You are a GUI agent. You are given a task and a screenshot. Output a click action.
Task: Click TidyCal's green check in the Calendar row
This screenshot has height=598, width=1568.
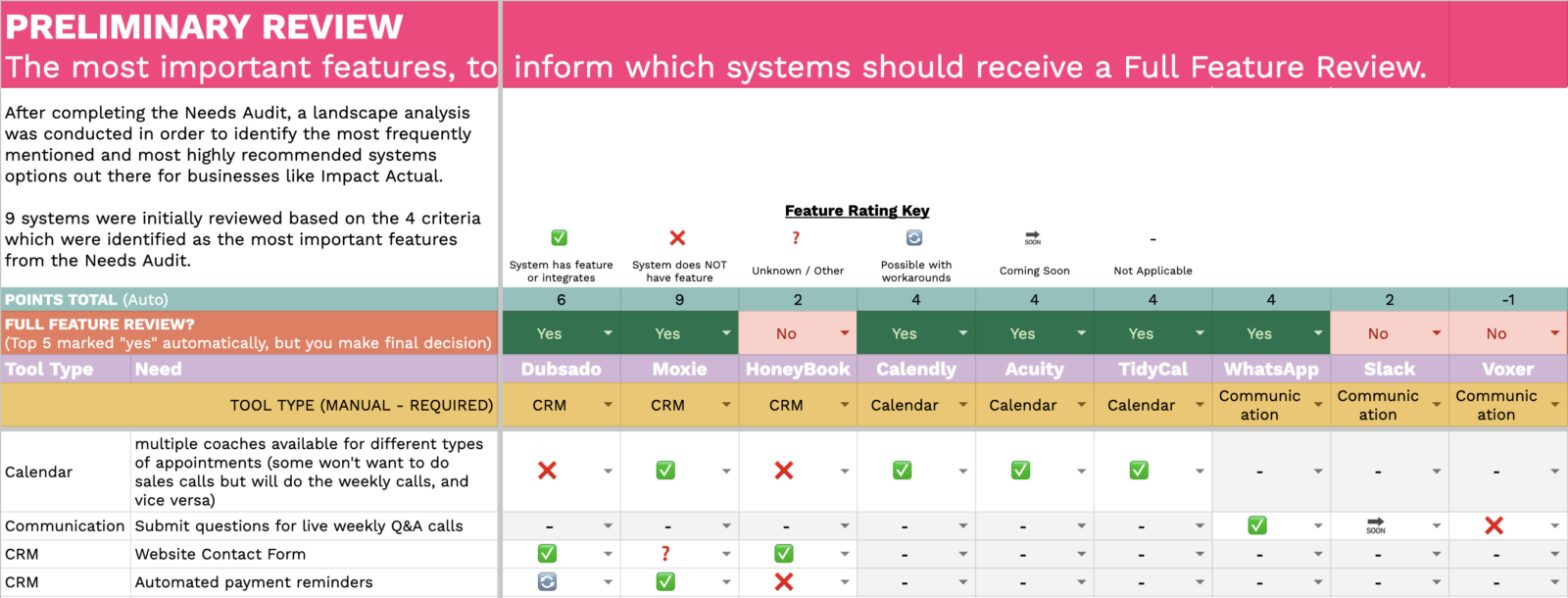click(1140, 471)
